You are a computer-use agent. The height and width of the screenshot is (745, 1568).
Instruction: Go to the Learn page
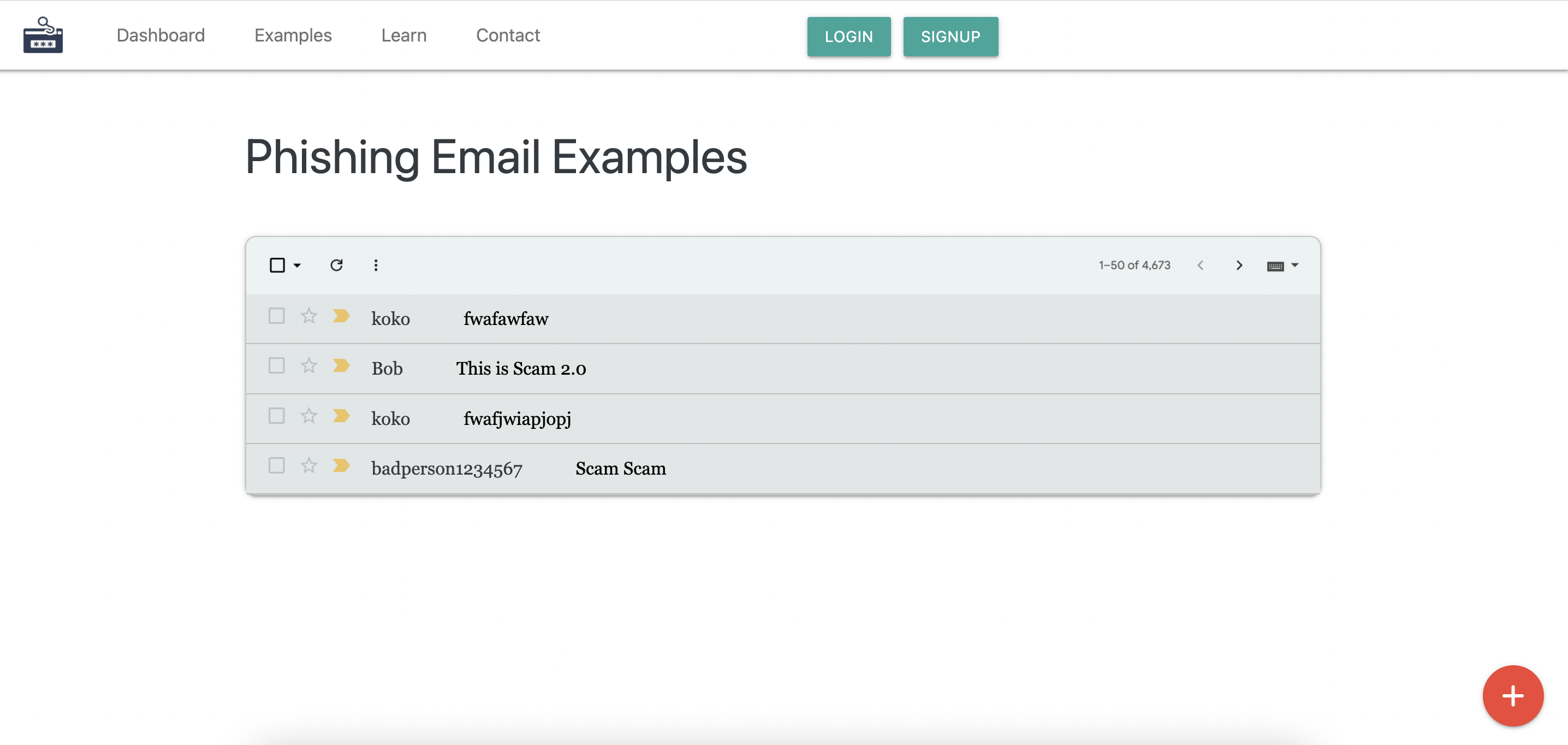point(403,36)
